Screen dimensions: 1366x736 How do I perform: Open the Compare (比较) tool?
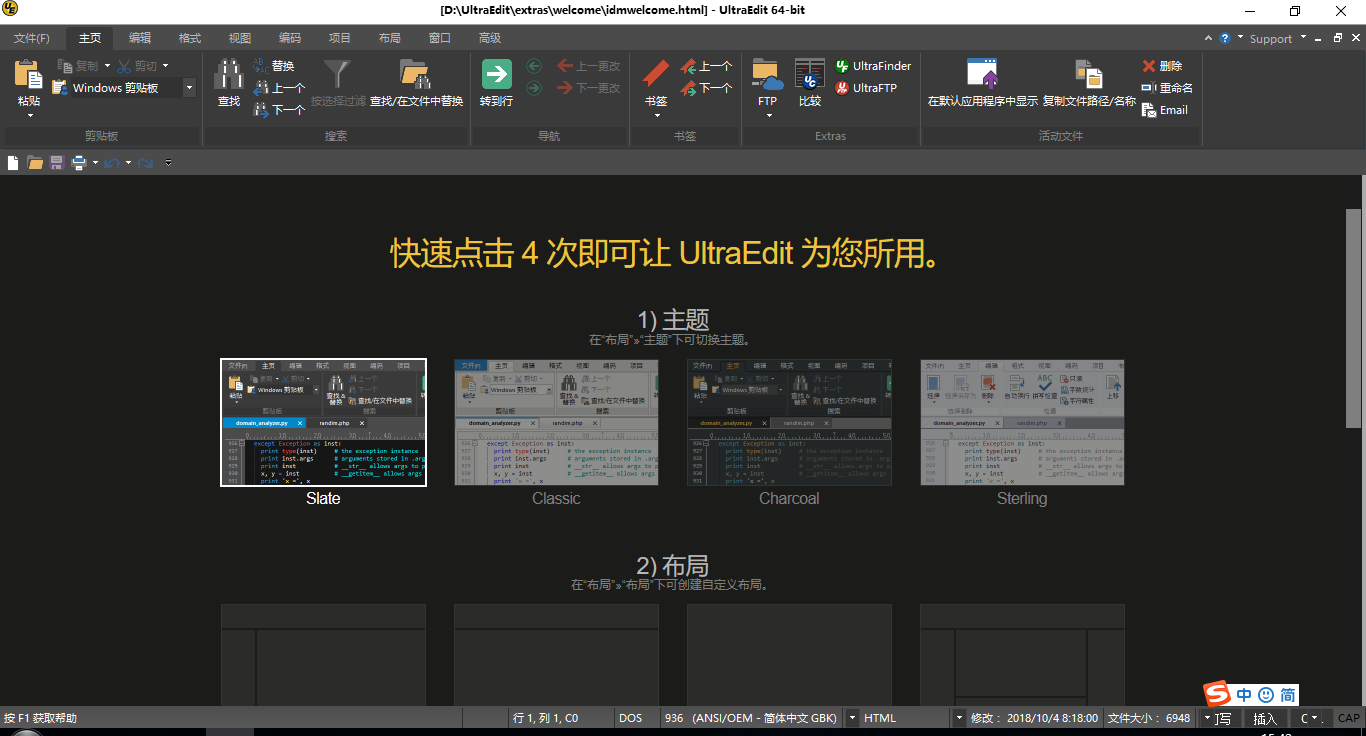pos(810,84)
